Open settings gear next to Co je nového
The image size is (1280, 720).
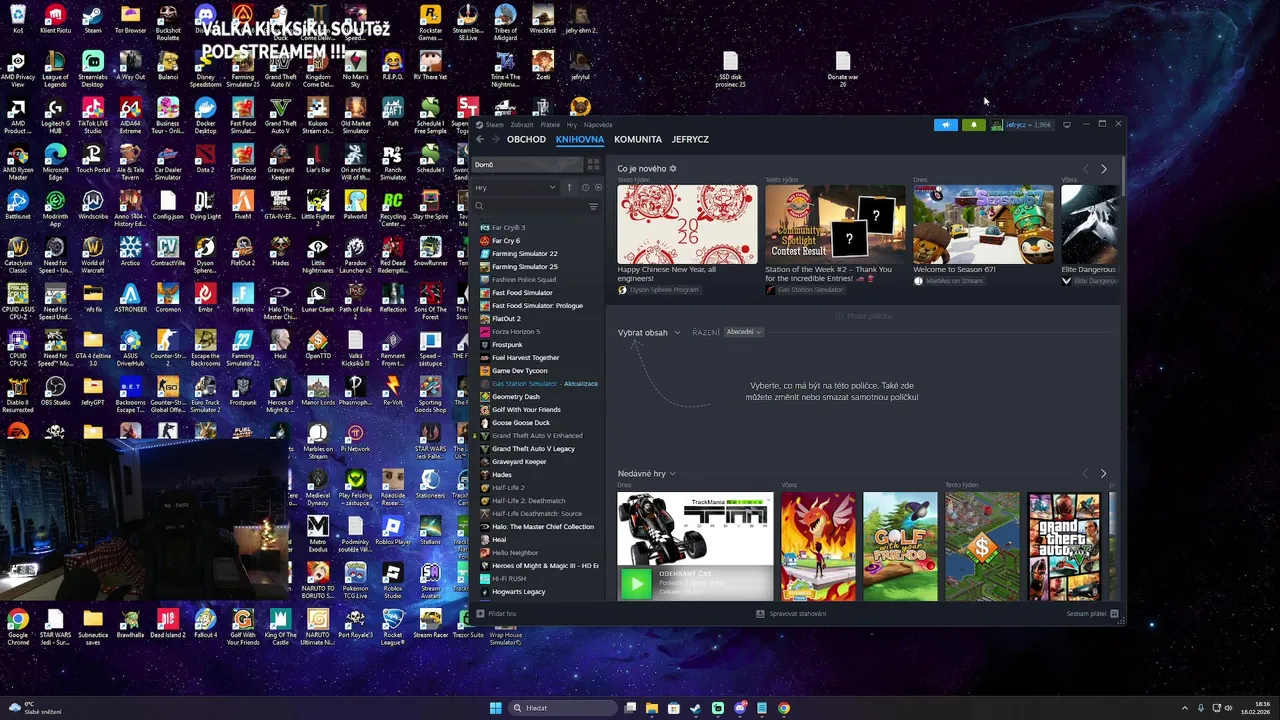[673, 169]
